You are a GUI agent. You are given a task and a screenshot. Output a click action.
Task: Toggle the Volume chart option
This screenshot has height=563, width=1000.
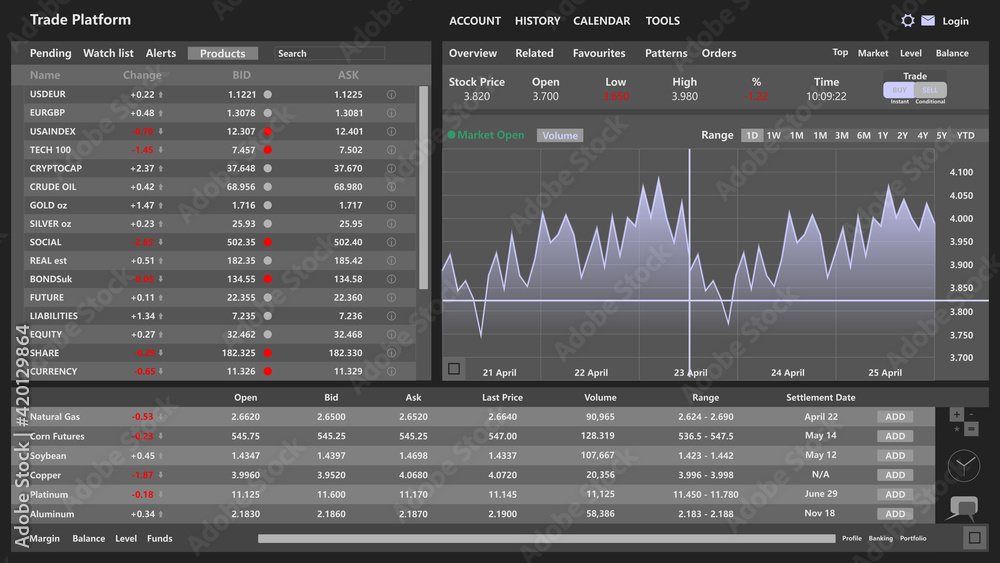click(560, 135)
